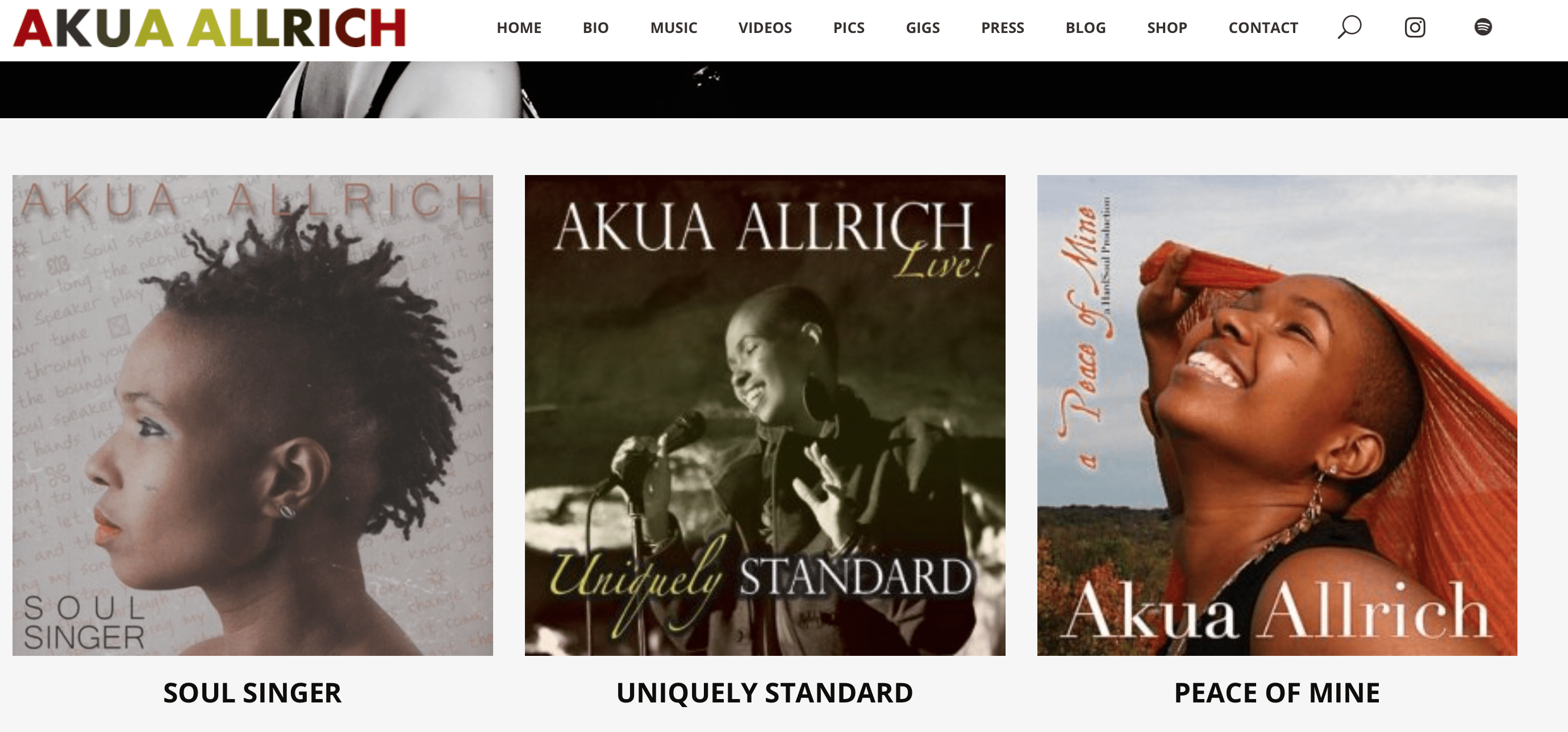Open the search magnifier icon
The image size is (1568, 732).
(1349, 27)
